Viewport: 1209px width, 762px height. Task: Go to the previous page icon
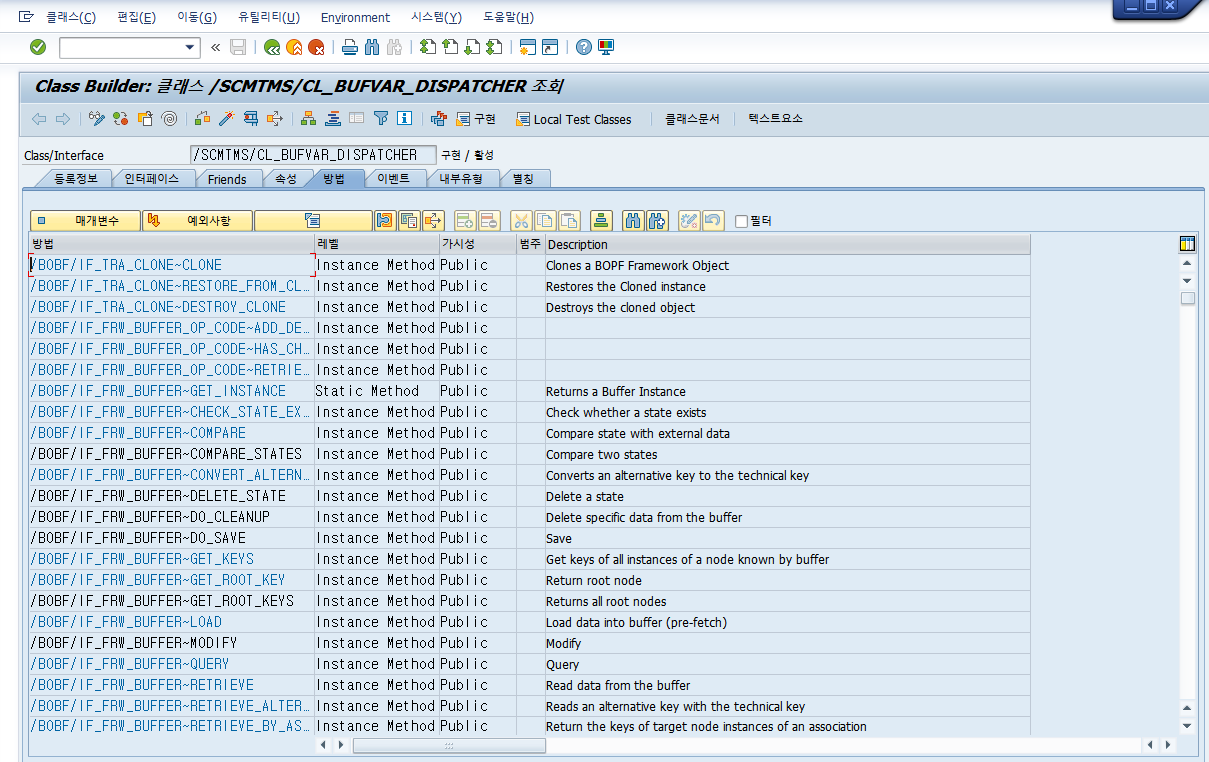(x=450, y=47)
